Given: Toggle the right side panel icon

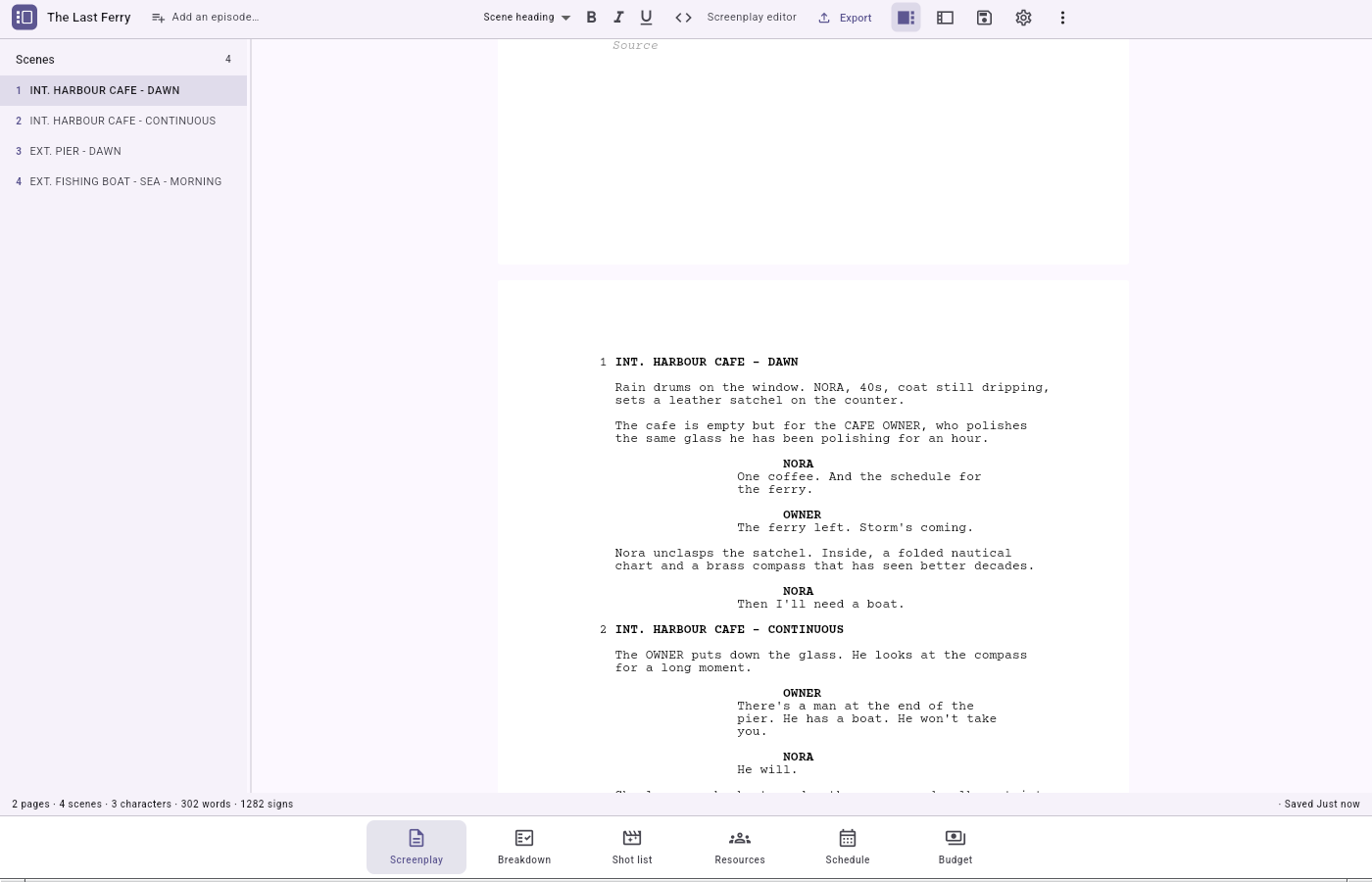Looking at the screenshot, I should click(906, 18).
